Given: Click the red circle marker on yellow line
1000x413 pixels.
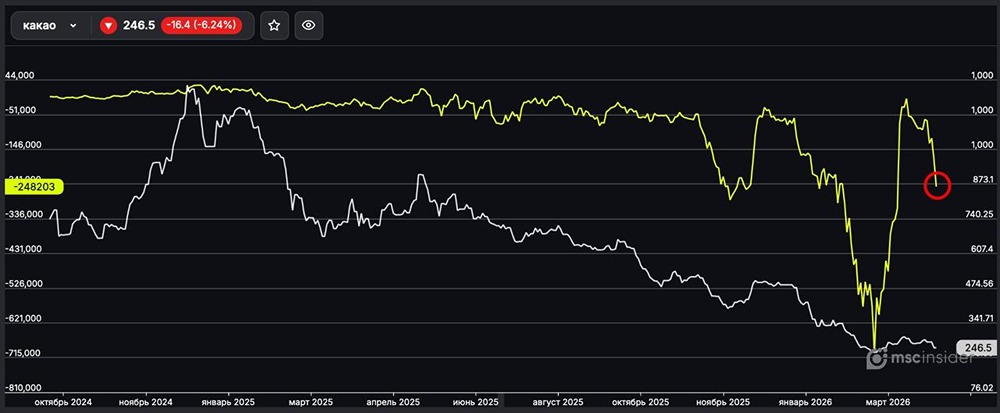Looking at the screenshot, I should pyautogui.click(x=937, y=184).
